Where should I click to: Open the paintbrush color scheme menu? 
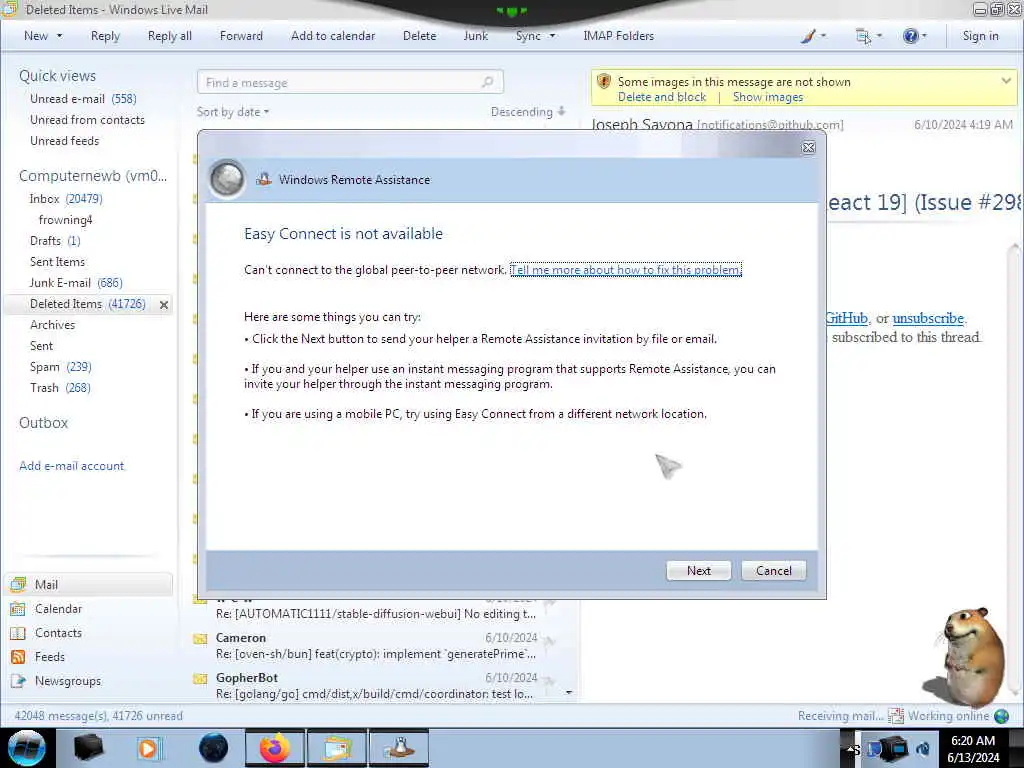(813, 36)
